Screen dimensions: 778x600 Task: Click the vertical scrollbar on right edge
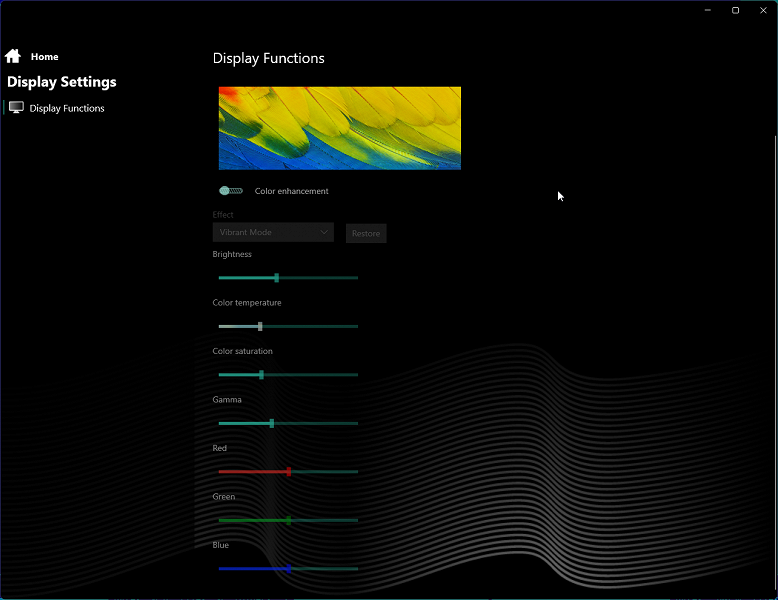775,362
